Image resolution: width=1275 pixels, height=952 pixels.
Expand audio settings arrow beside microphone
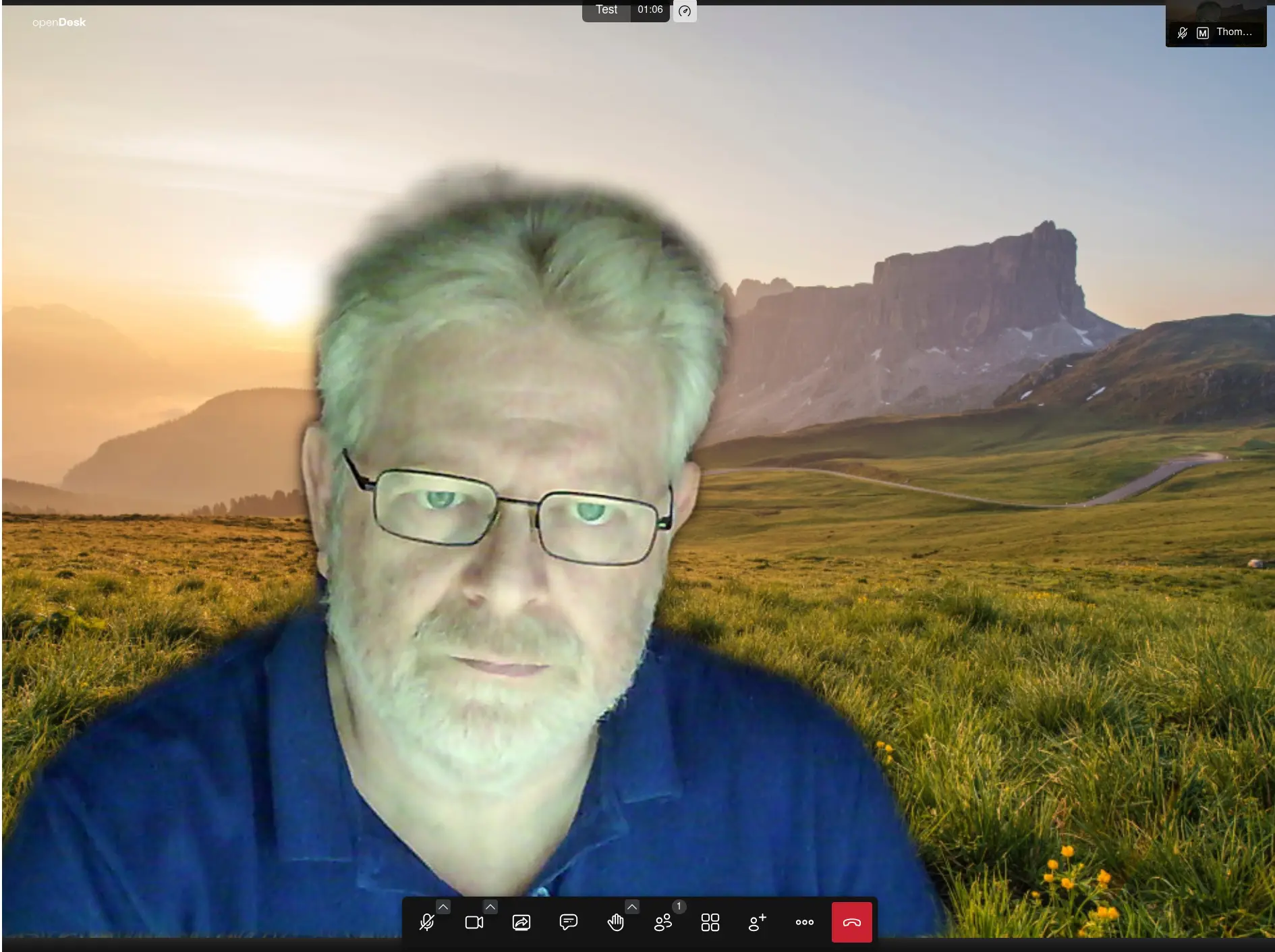click(443, 907)
